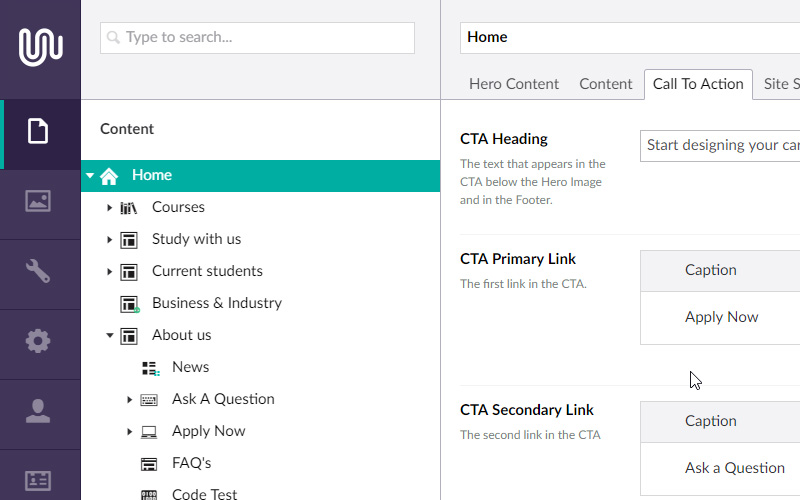Screen dimensions: 800x500
Task: Select Business & Industry in the tree
Action: coord(216,303)
